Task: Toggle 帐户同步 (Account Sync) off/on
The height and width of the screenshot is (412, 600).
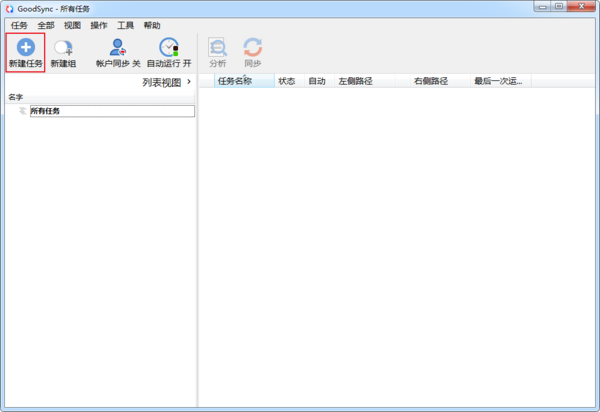Action: pos(118,51)
